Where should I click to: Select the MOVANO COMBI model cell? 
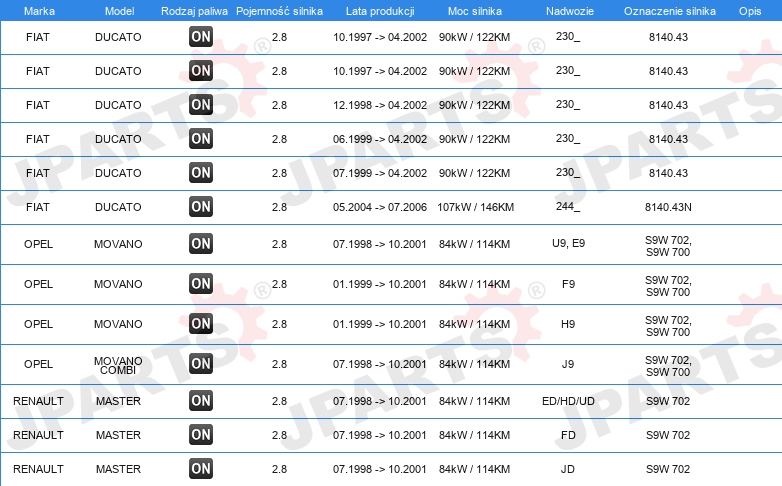coord(118,365)
